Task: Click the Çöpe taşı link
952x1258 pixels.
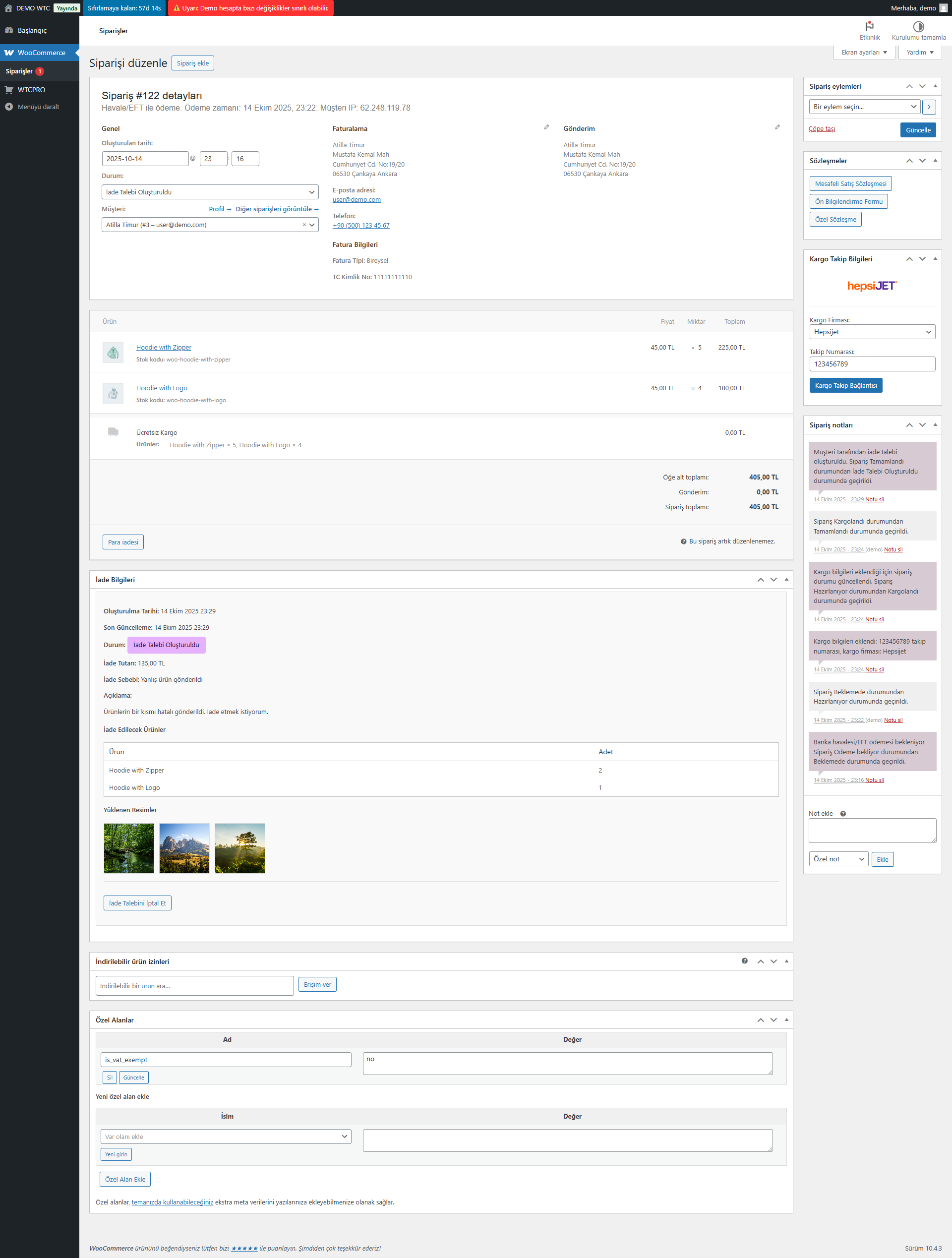Action: click(821, 129)
